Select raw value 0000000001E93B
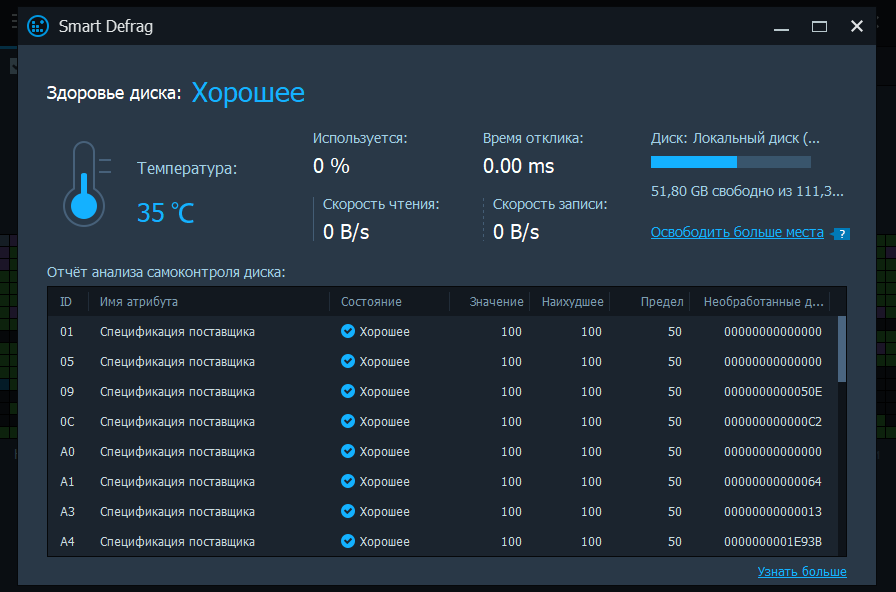The image size is (896, 592). click(773, 541)
